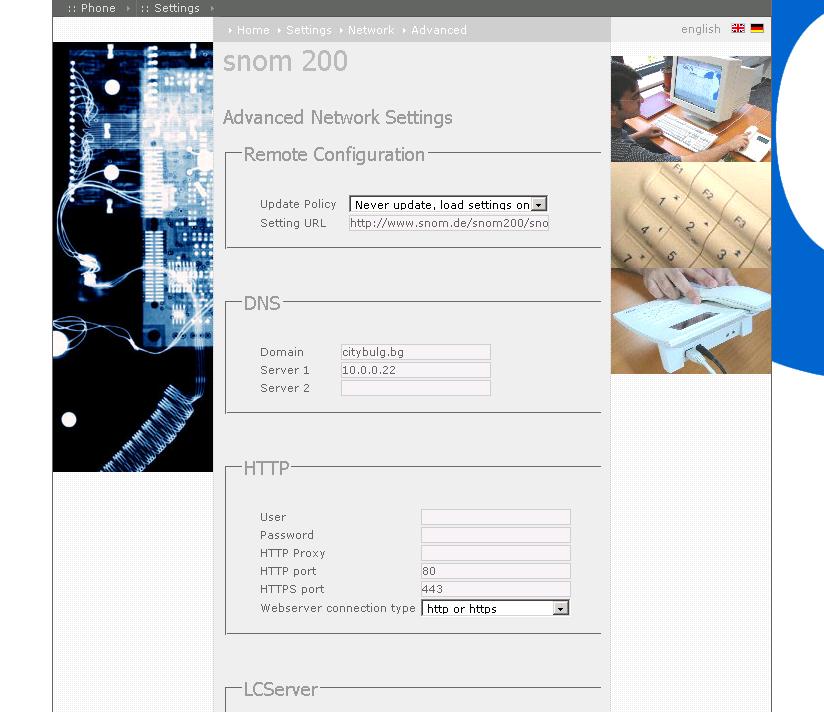824x712 pixels.
Task: Select the empty DNS Server 2 field
Action: pyautogui.click(x=415, y=388)
